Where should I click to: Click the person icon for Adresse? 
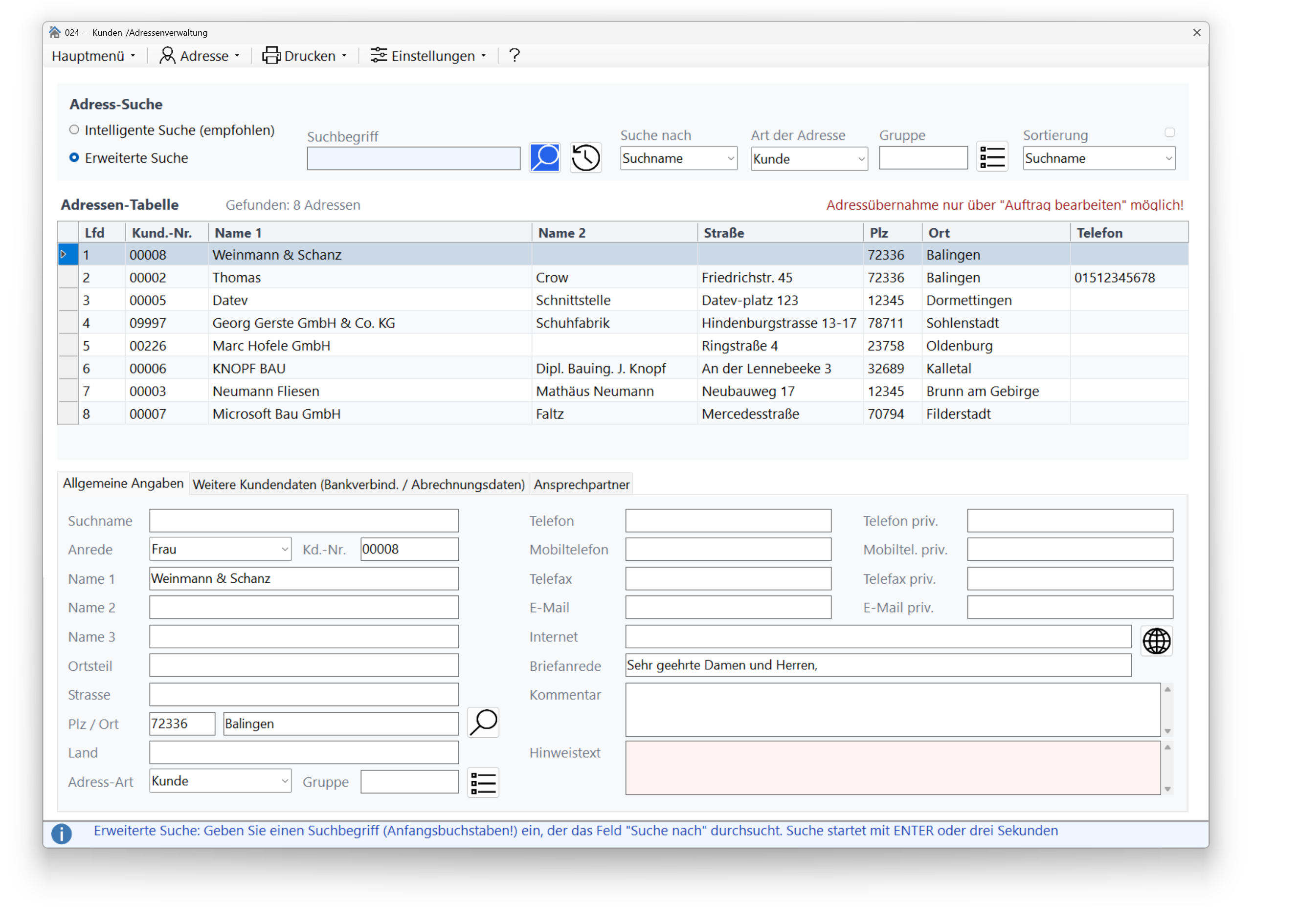167,55
